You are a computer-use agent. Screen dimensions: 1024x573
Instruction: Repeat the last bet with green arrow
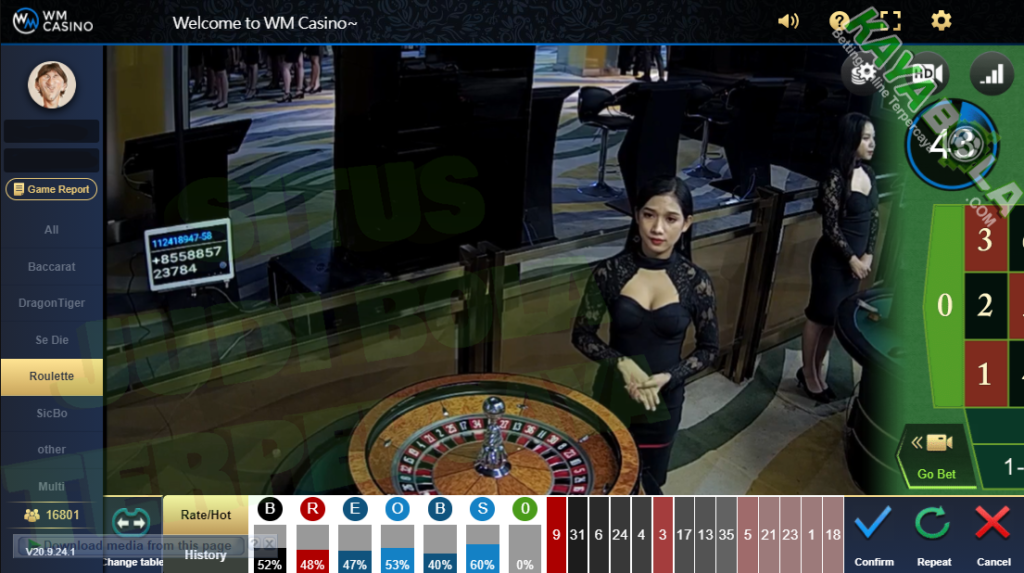[932, 523]
